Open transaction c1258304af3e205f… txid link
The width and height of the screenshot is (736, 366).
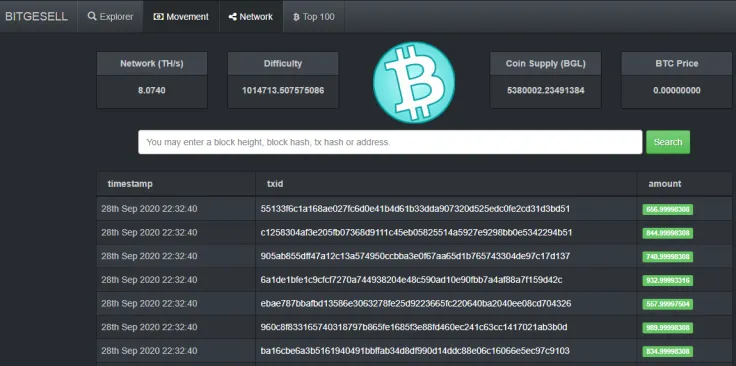(x=416, y=233)
